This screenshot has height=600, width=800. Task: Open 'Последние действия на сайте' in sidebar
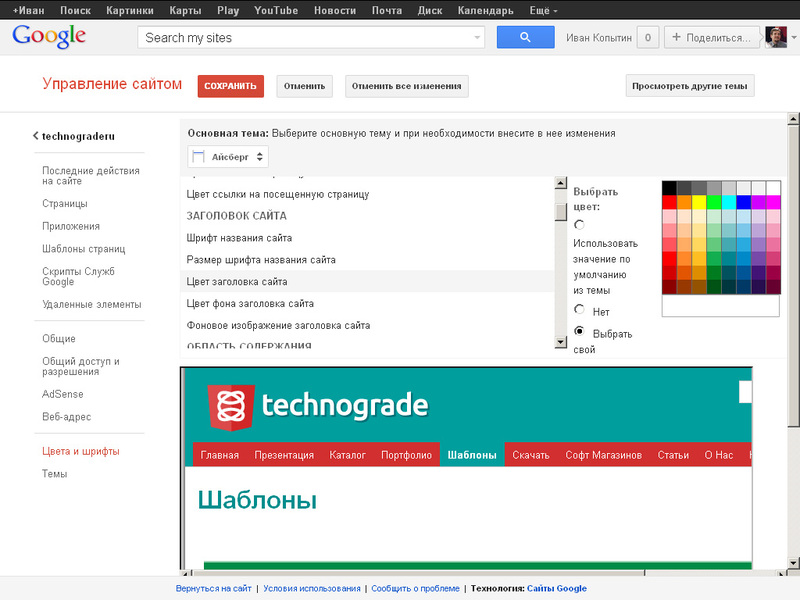(91, 176)
